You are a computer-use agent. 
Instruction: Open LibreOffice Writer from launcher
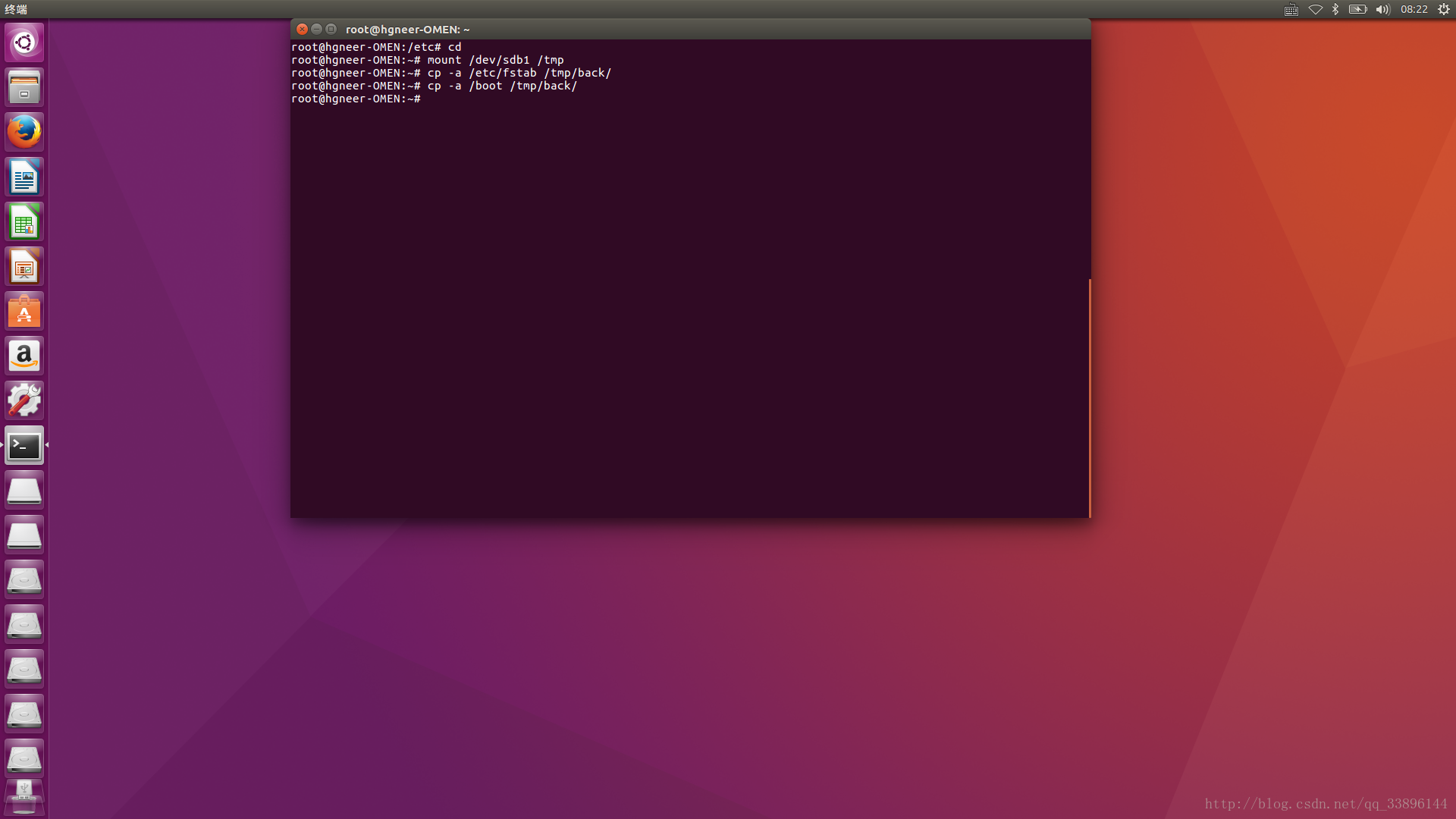(24, 177)
